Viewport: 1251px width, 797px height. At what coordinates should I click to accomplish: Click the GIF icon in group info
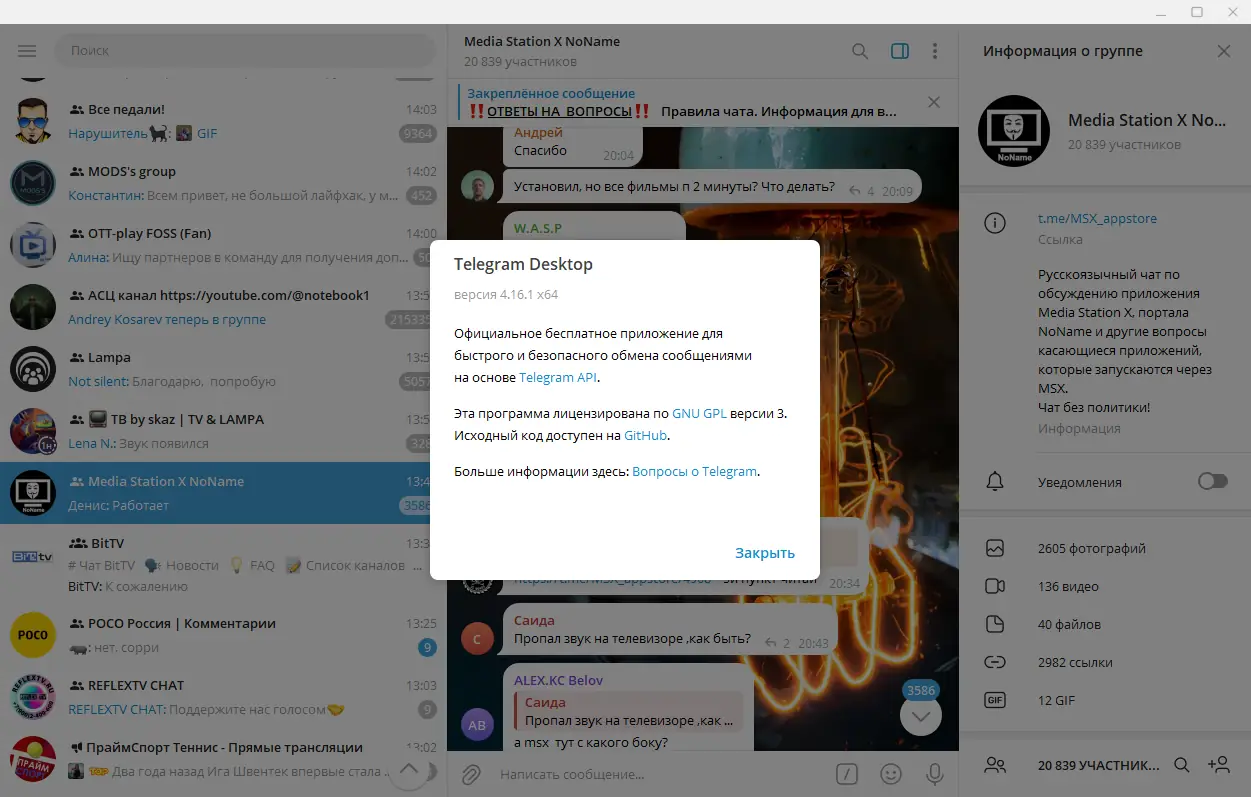pos(995,700)
